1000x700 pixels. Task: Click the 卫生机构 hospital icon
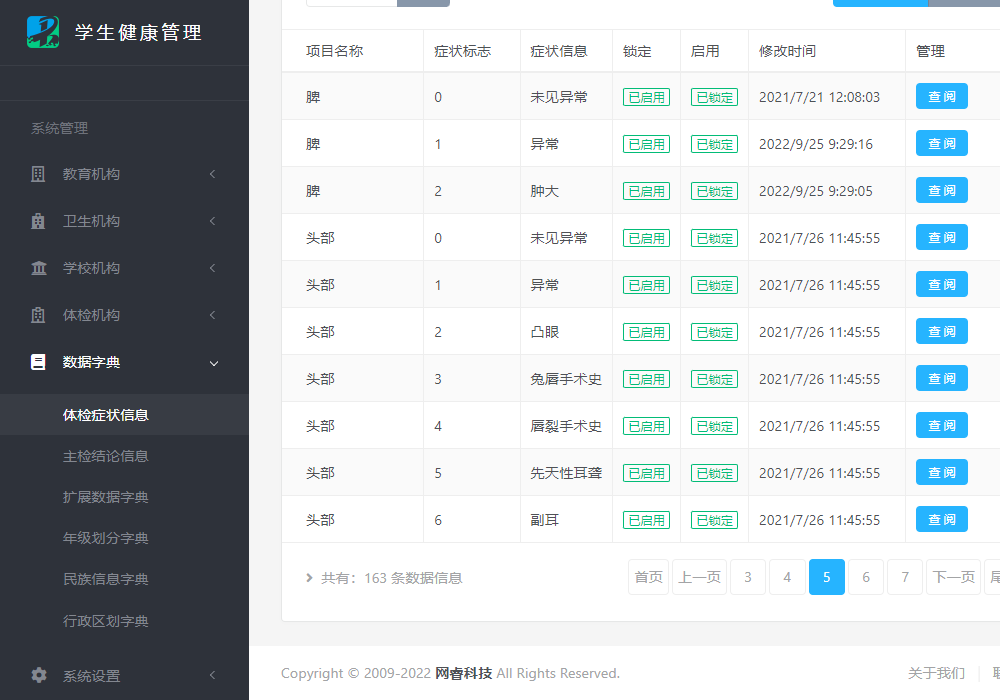click(38, 221)
